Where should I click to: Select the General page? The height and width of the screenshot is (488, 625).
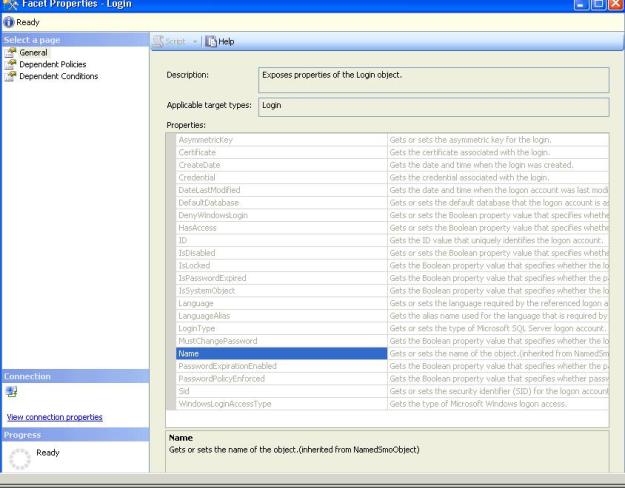coord(34,51)
